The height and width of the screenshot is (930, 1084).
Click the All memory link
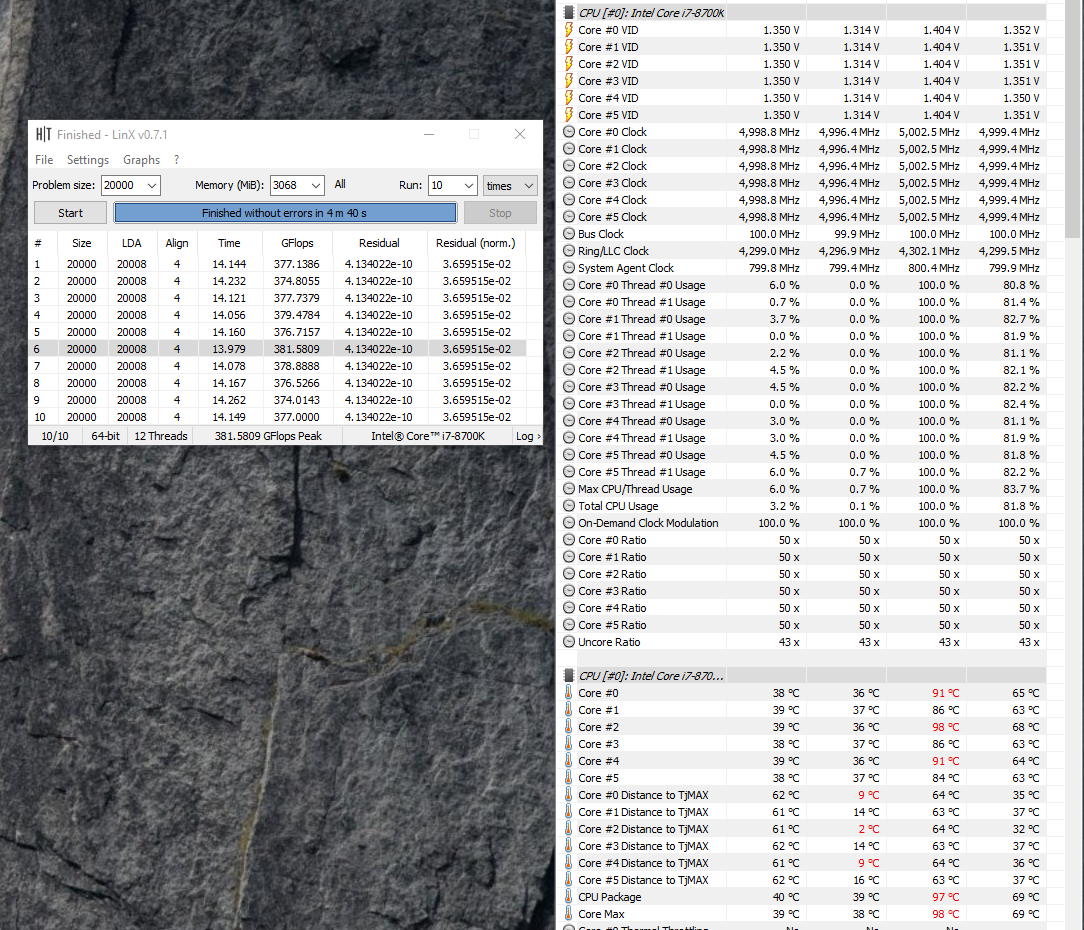coord(340,185)
